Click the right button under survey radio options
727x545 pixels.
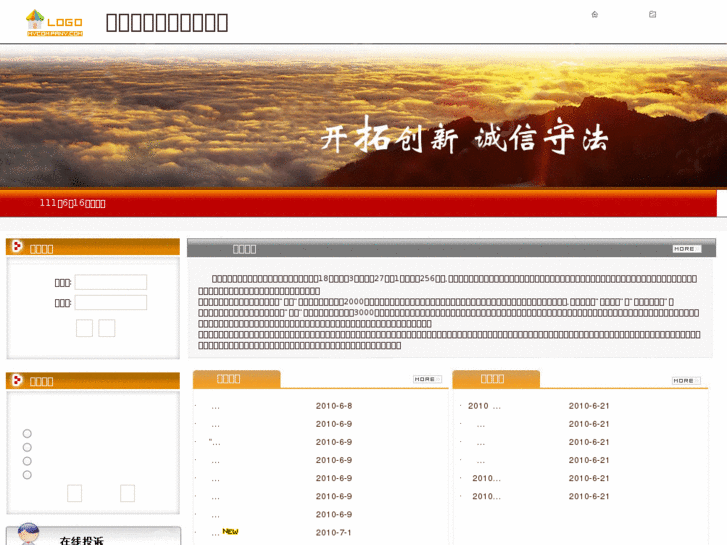tap(128, 493)
